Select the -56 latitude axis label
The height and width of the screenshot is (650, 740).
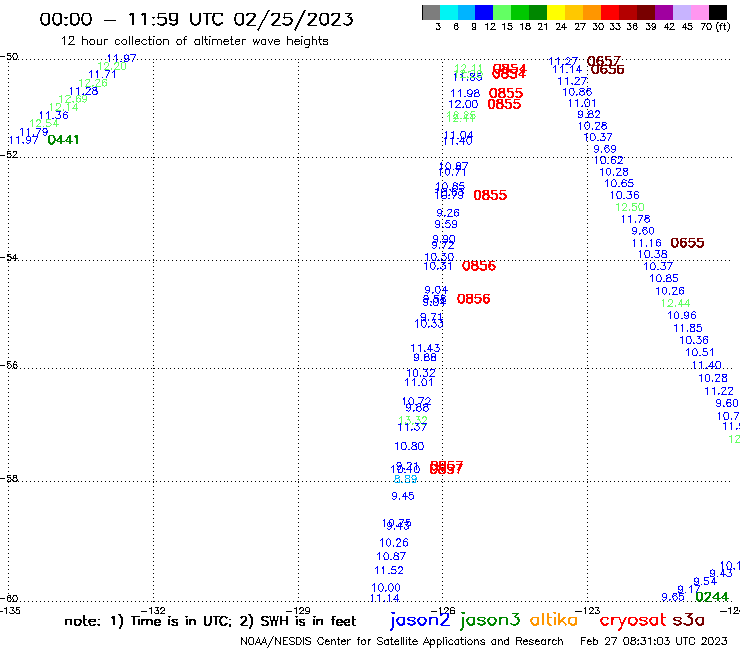[9, 365]
